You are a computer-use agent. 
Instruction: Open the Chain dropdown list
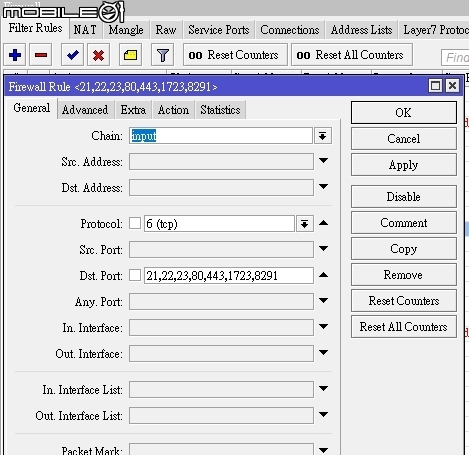click(x=322, y=136)
